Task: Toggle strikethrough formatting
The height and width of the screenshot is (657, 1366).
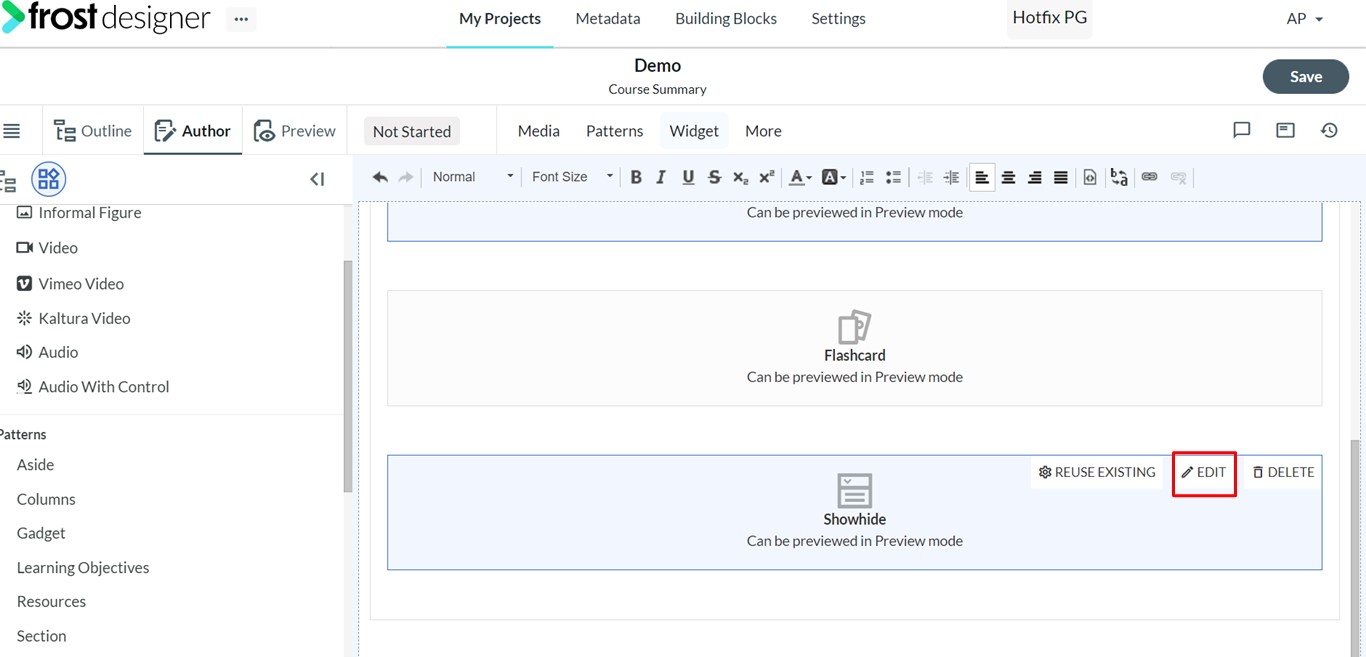Action: [x=714, y=177]
